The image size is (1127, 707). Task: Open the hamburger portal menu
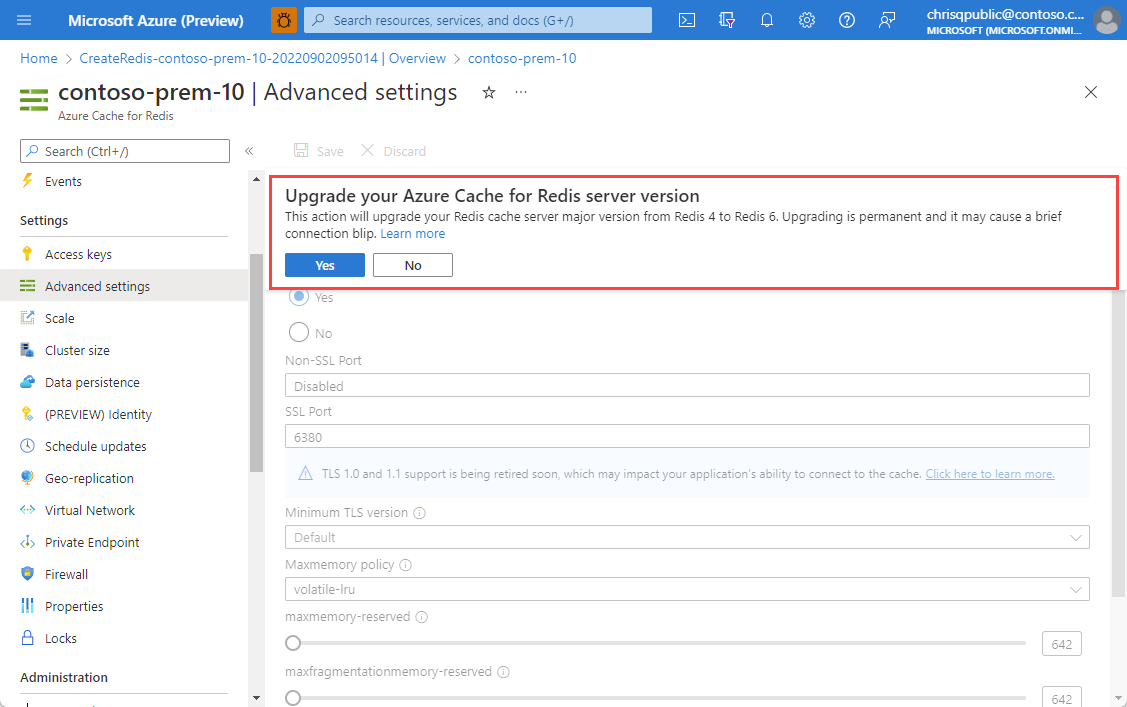pyautogui.click(x=25, y=20)
